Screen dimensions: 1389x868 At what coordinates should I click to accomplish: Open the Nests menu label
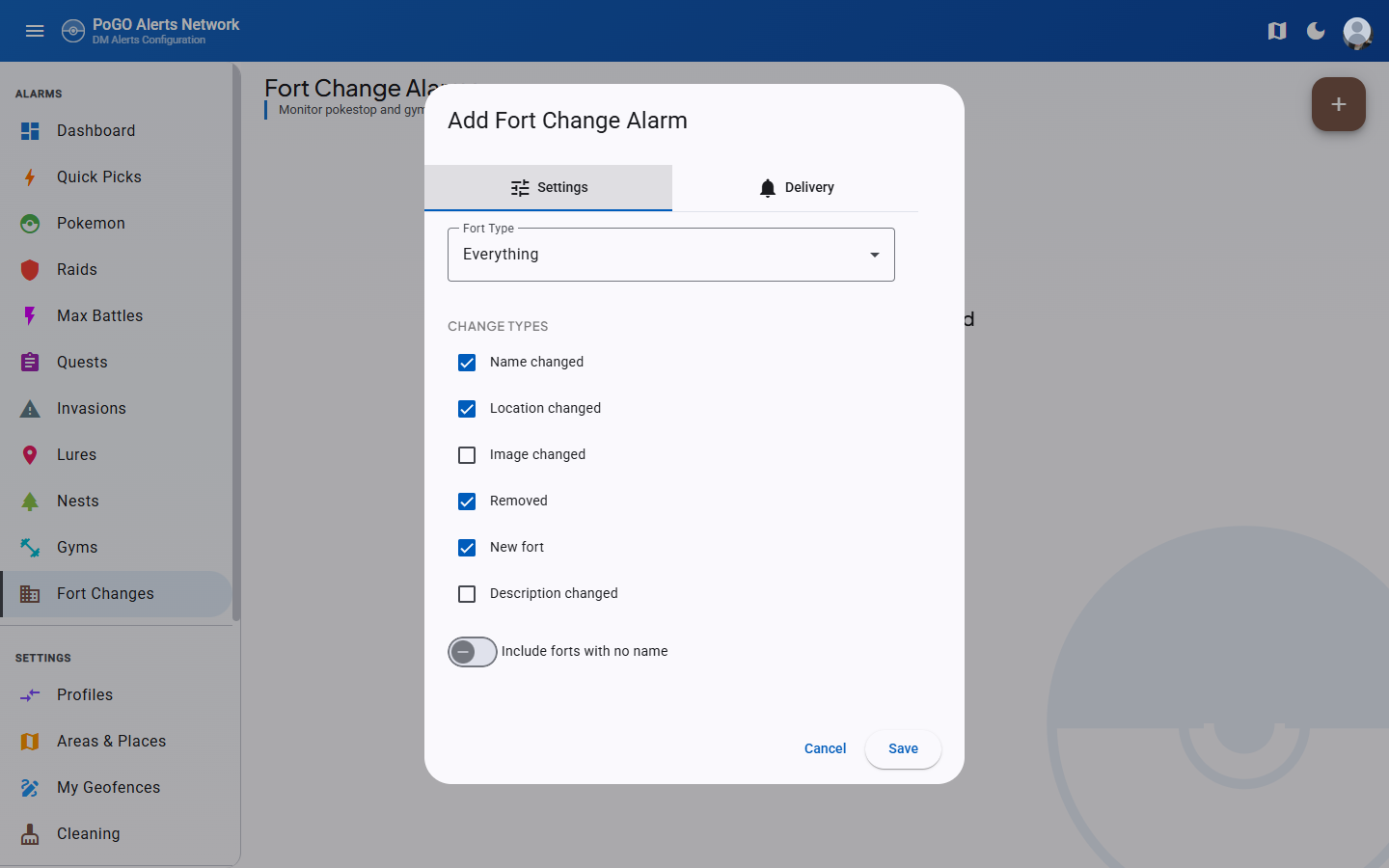(x=78, y=502)
